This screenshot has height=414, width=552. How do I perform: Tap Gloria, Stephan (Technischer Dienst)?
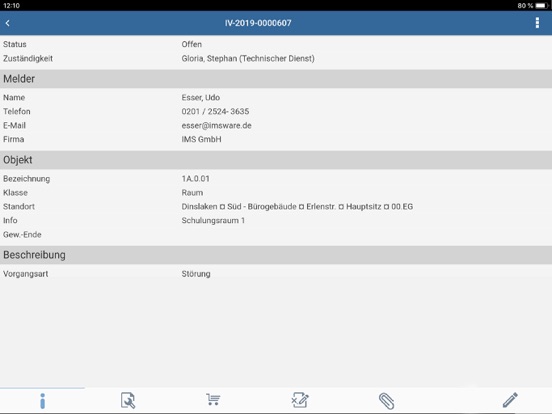(x=248, y=58)
